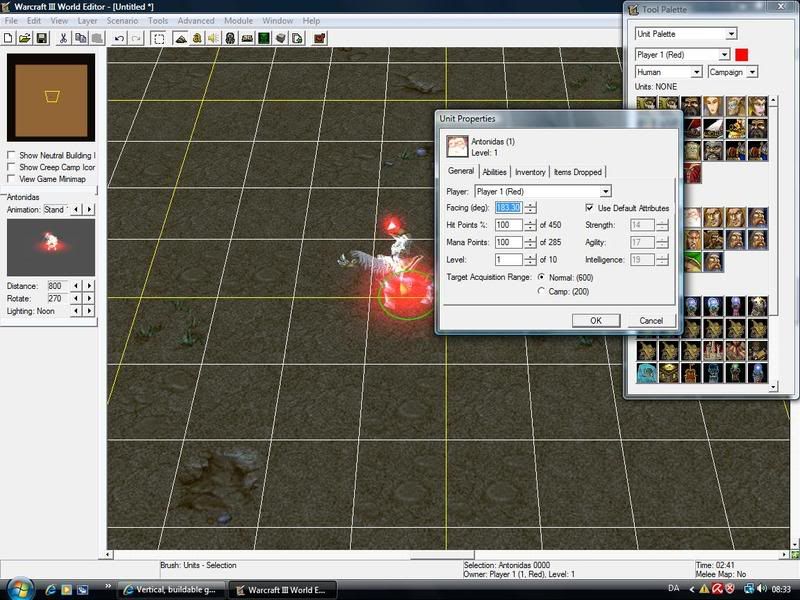Save the map with floppy icon
800x600 pixels.
click(x=42, y=38)
